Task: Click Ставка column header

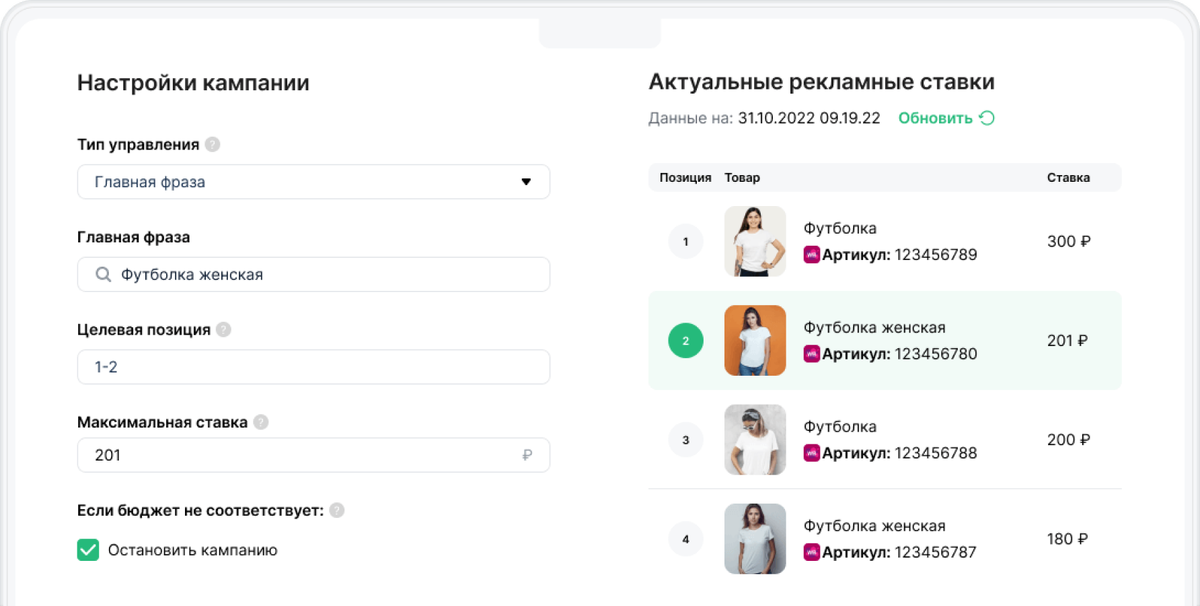Action: [1068, 178]
